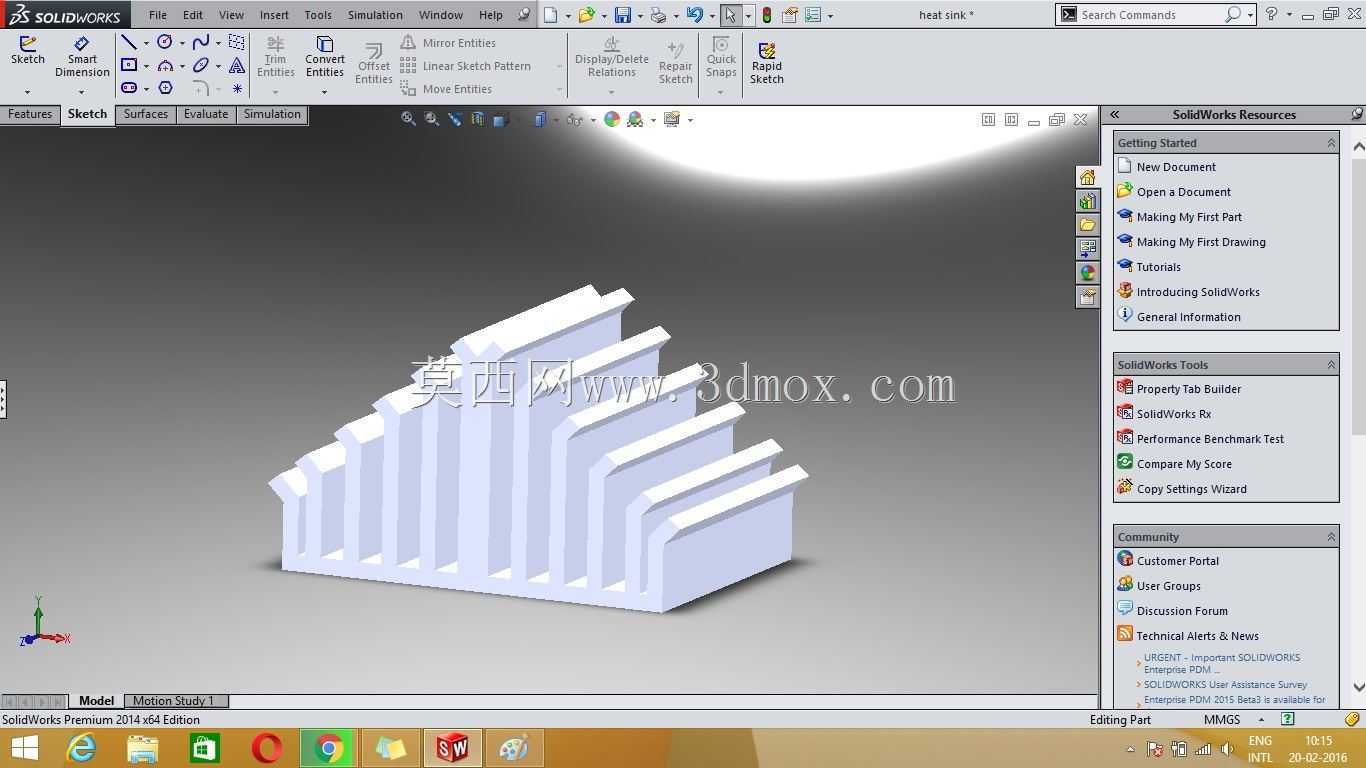
Task: Select the Straight Slot tool
Action: [129, 88]
